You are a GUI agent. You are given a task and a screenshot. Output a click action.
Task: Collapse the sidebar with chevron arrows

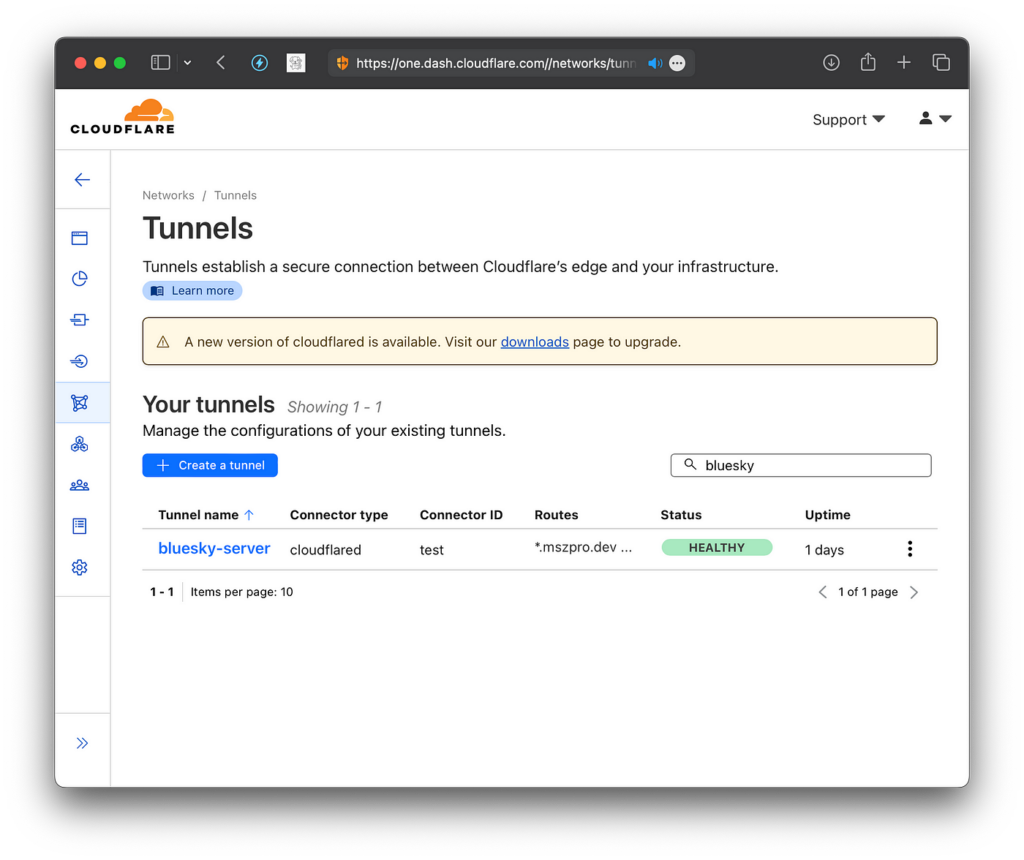point(82,742)
